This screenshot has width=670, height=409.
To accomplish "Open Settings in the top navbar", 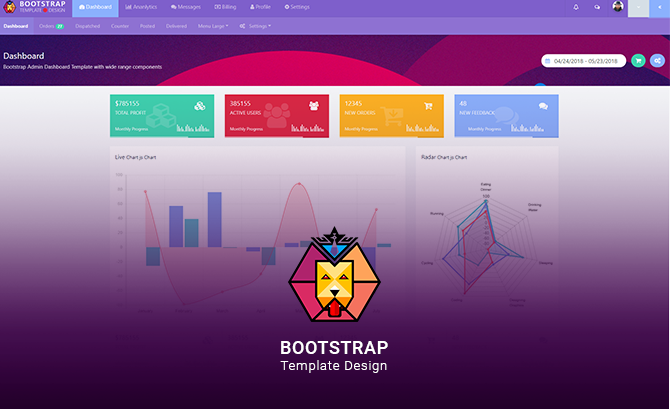I will pos(297,7).
